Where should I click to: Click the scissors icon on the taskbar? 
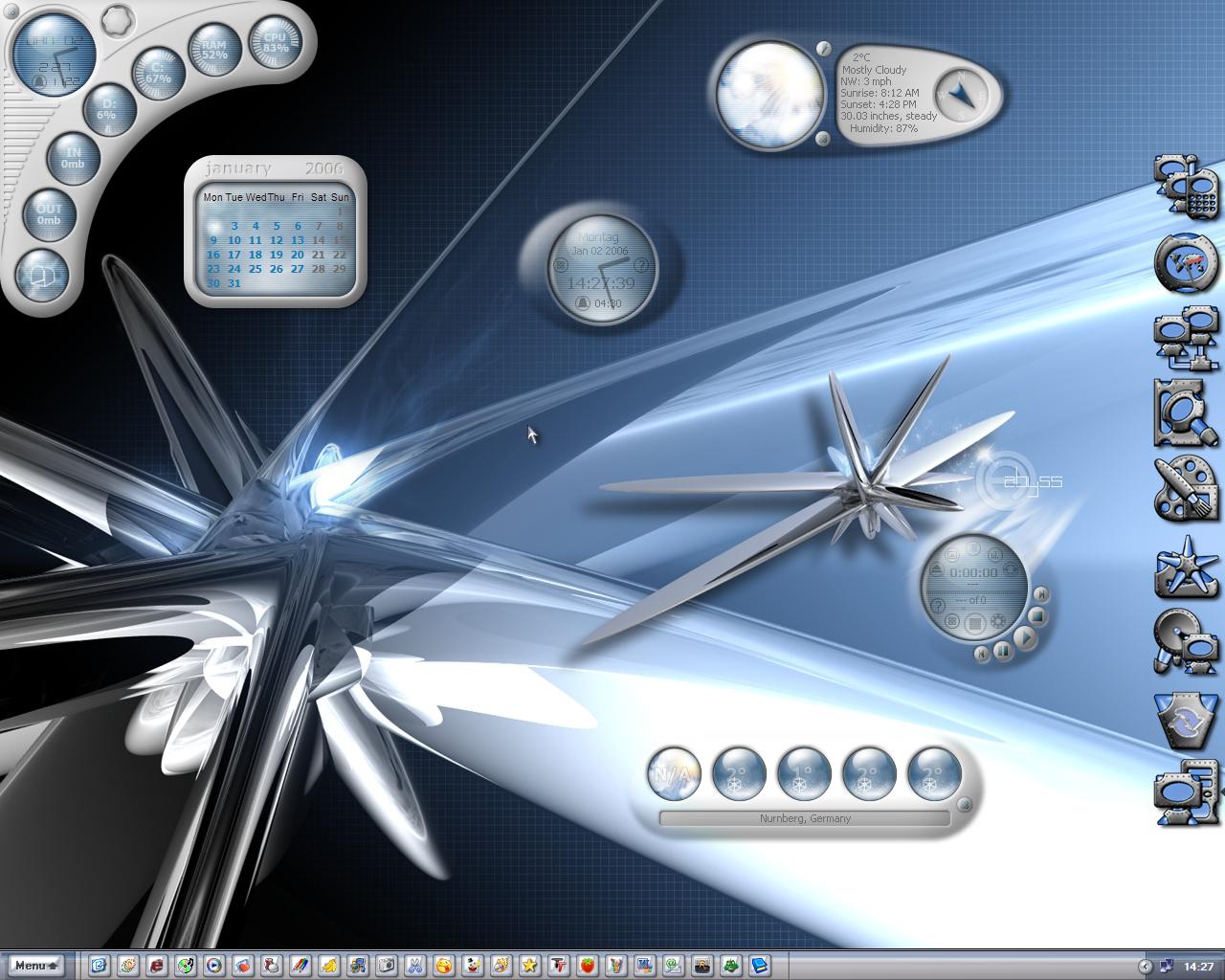[x=415, y=966]
